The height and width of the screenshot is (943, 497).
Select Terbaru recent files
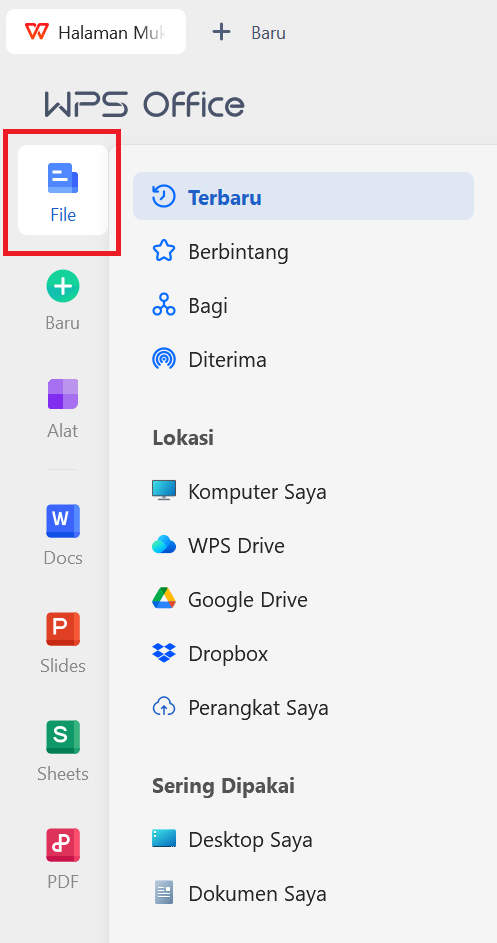(x=303, y=197)
